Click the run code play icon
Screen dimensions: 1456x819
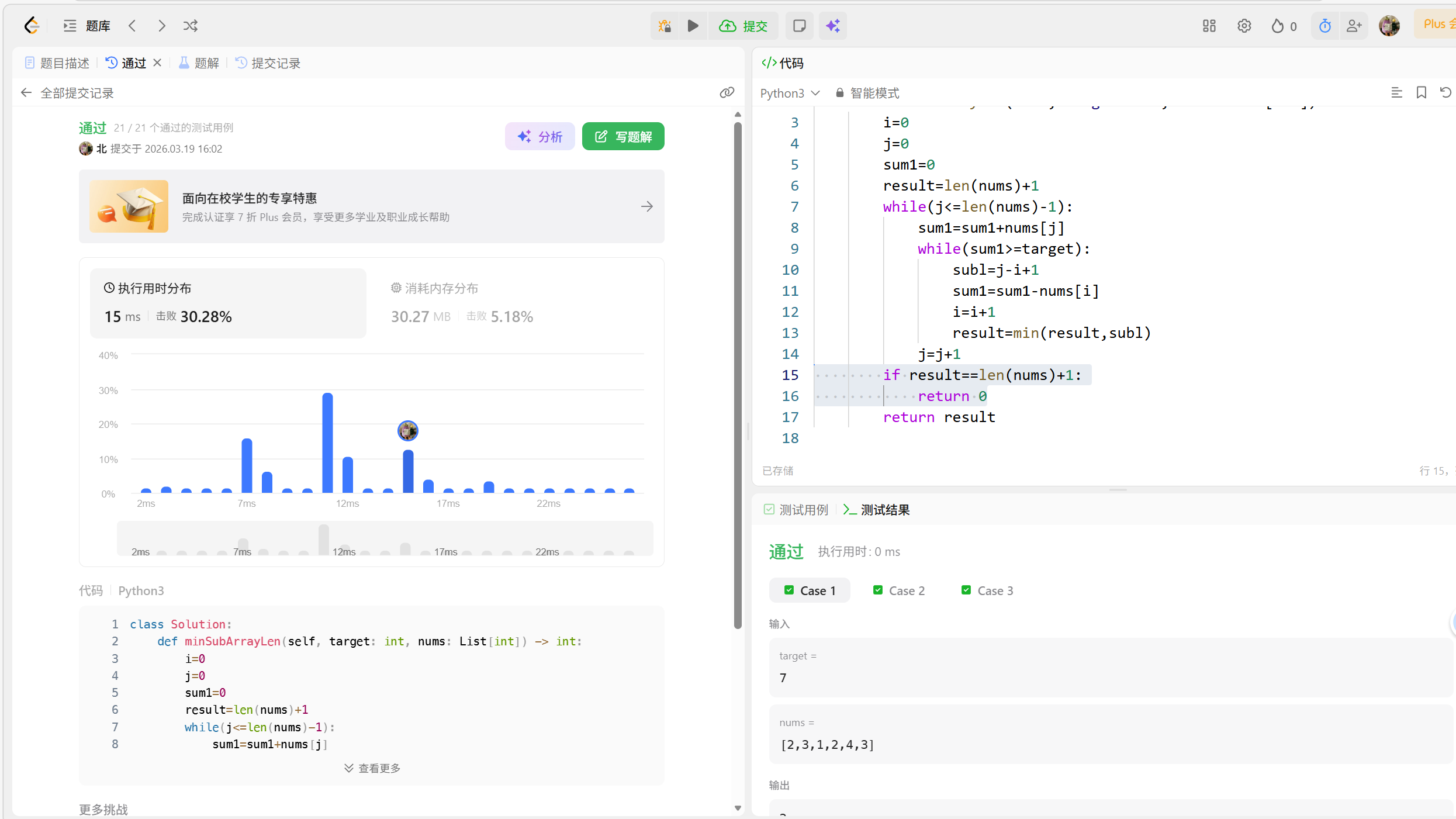coord(693,26)
